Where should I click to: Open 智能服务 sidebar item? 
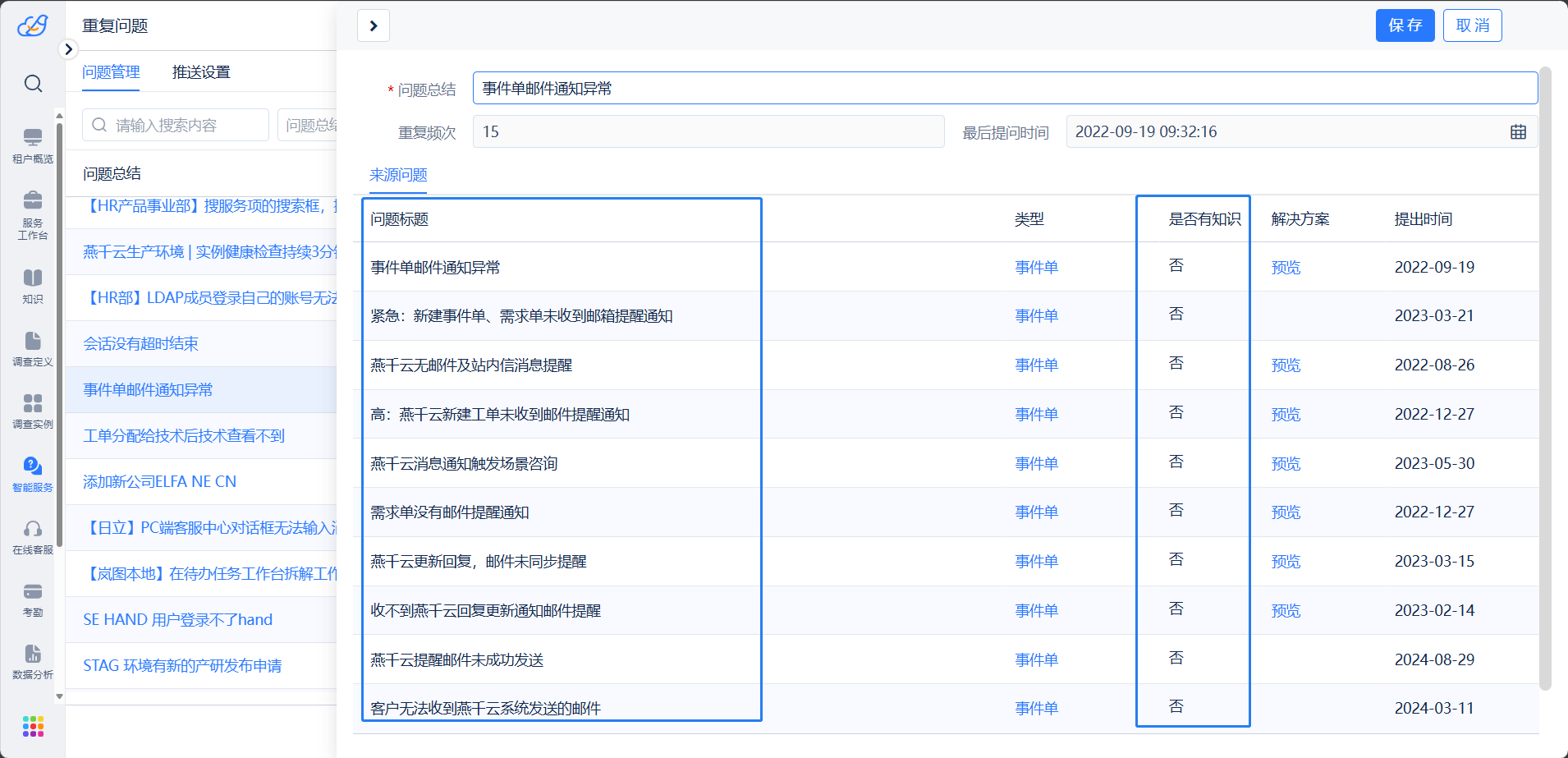point(33,474)
